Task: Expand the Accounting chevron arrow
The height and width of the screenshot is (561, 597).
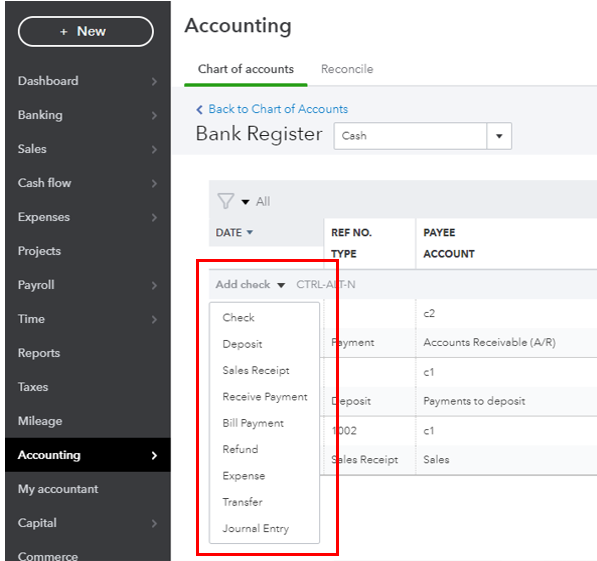Action: (154, 456)
